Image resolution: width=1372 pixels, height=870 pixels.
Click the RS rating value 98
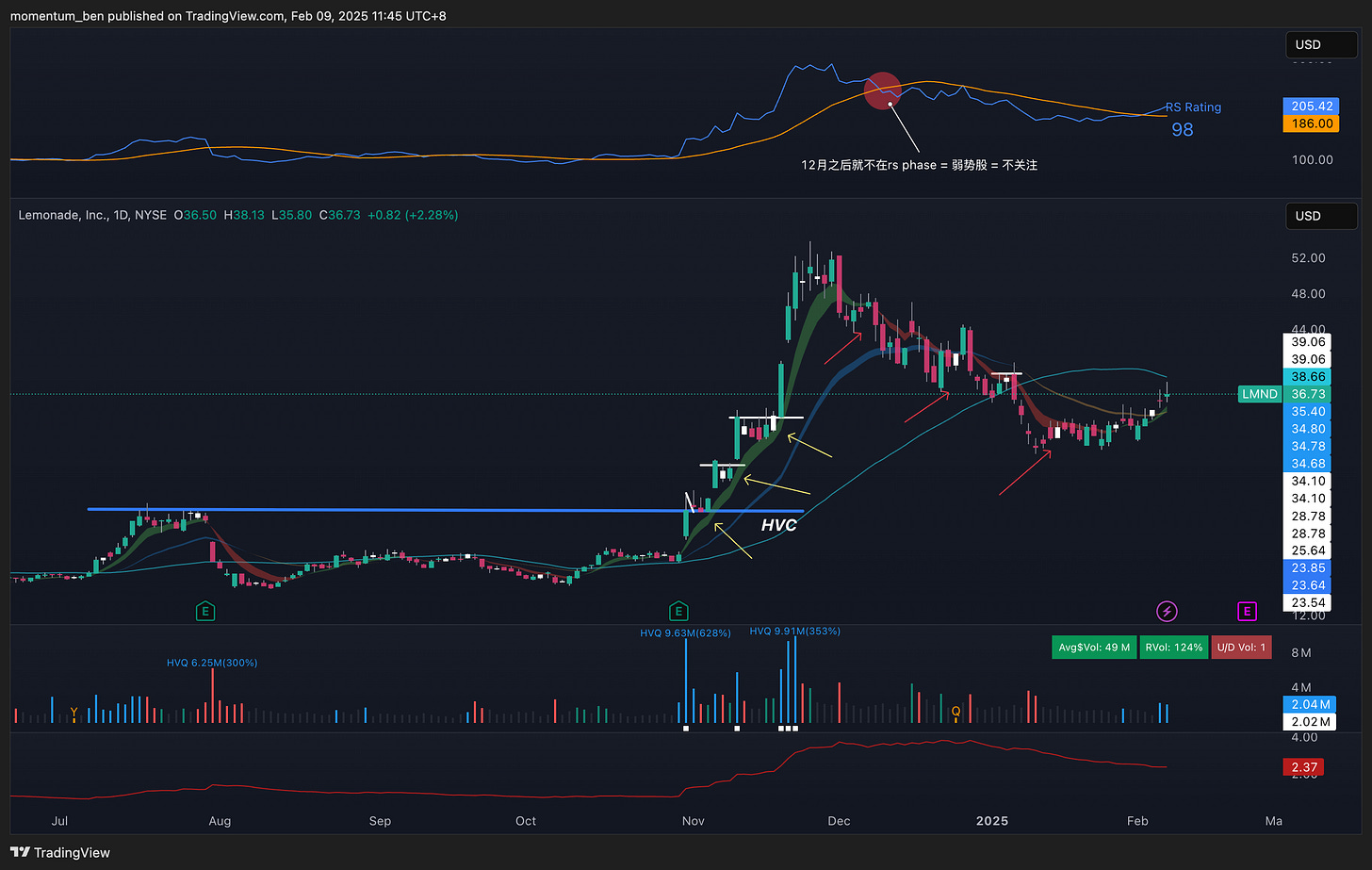pyautogui.click(x=1182, y=129)
